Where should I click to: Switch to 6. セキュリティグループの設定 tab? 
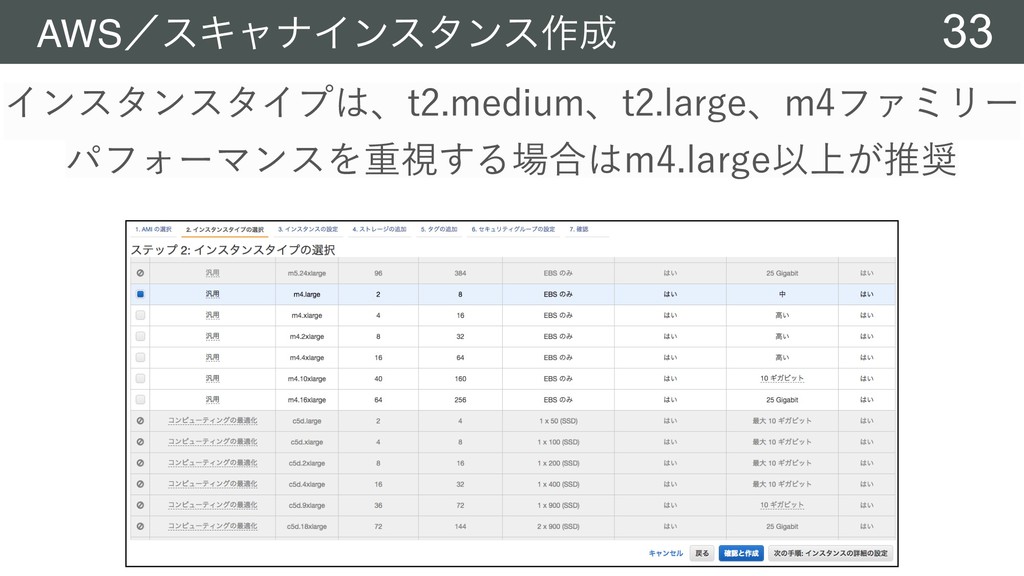513,229
